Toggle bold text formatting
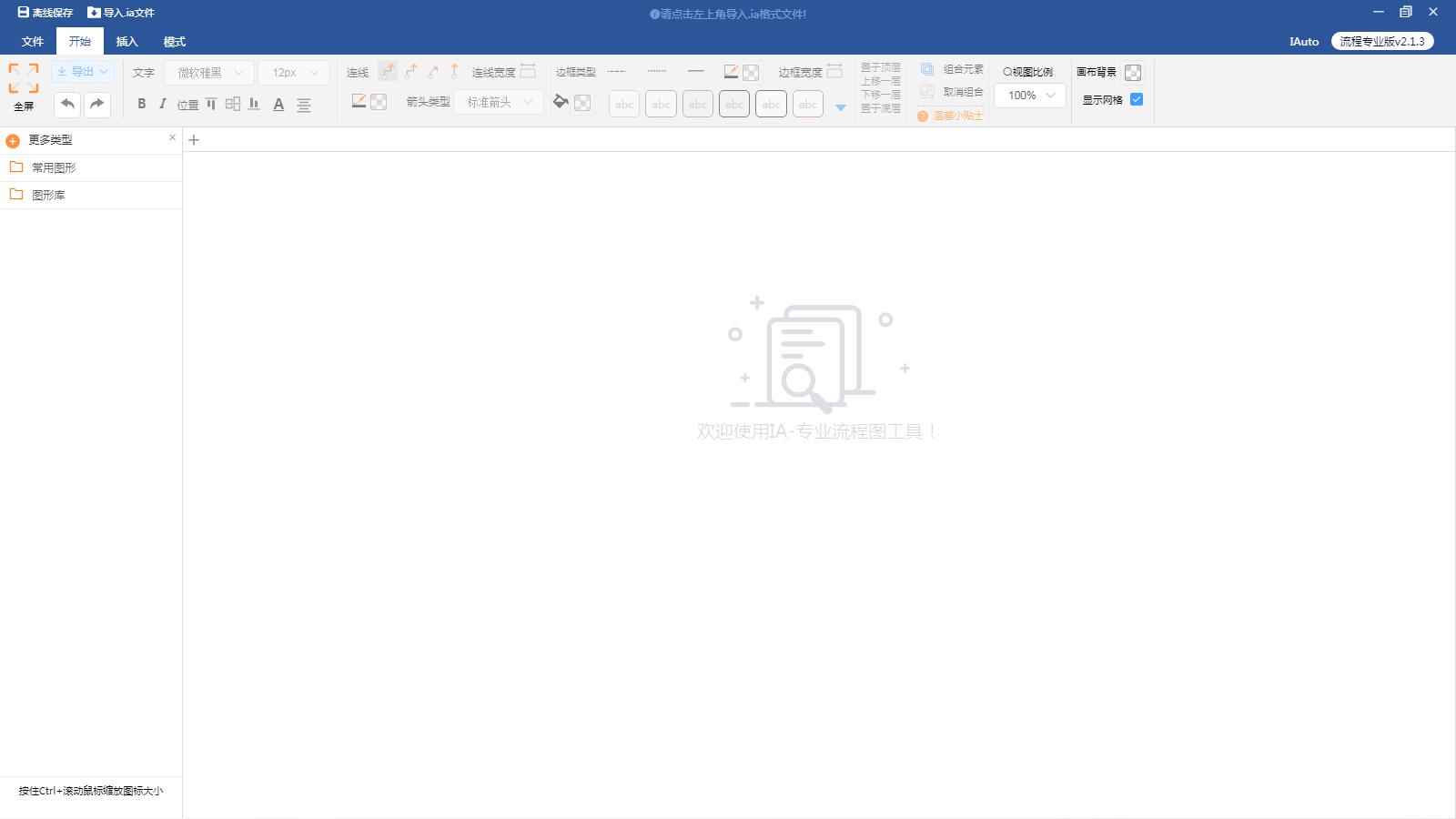Viewport: 1456px width, 819px height. click(x=141, y=104)
